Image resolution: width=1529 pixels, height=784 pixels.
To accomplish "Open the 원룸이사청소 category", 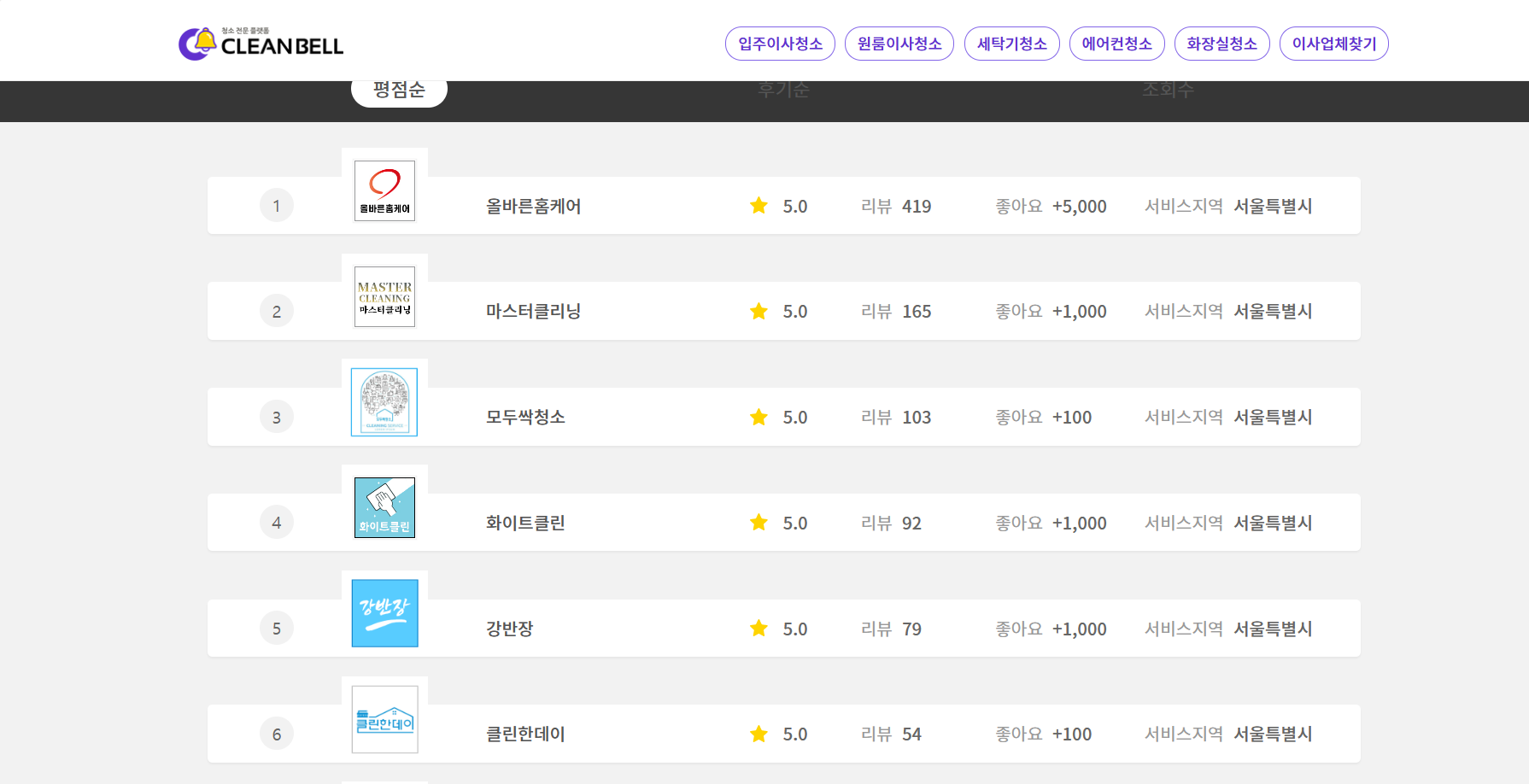I will [x=899, y=44].
